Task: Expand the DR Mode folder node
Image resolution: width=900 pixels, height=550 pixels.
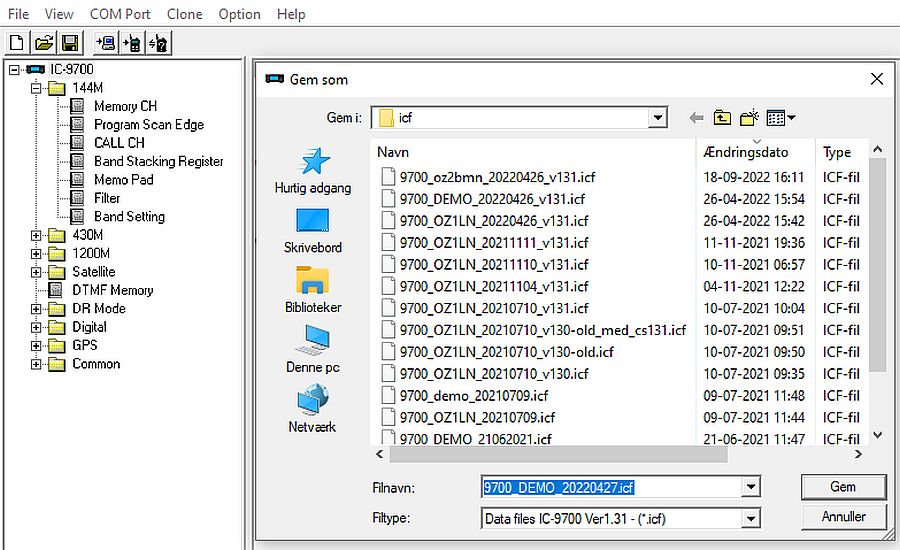Action: click(x=36, y=309)
